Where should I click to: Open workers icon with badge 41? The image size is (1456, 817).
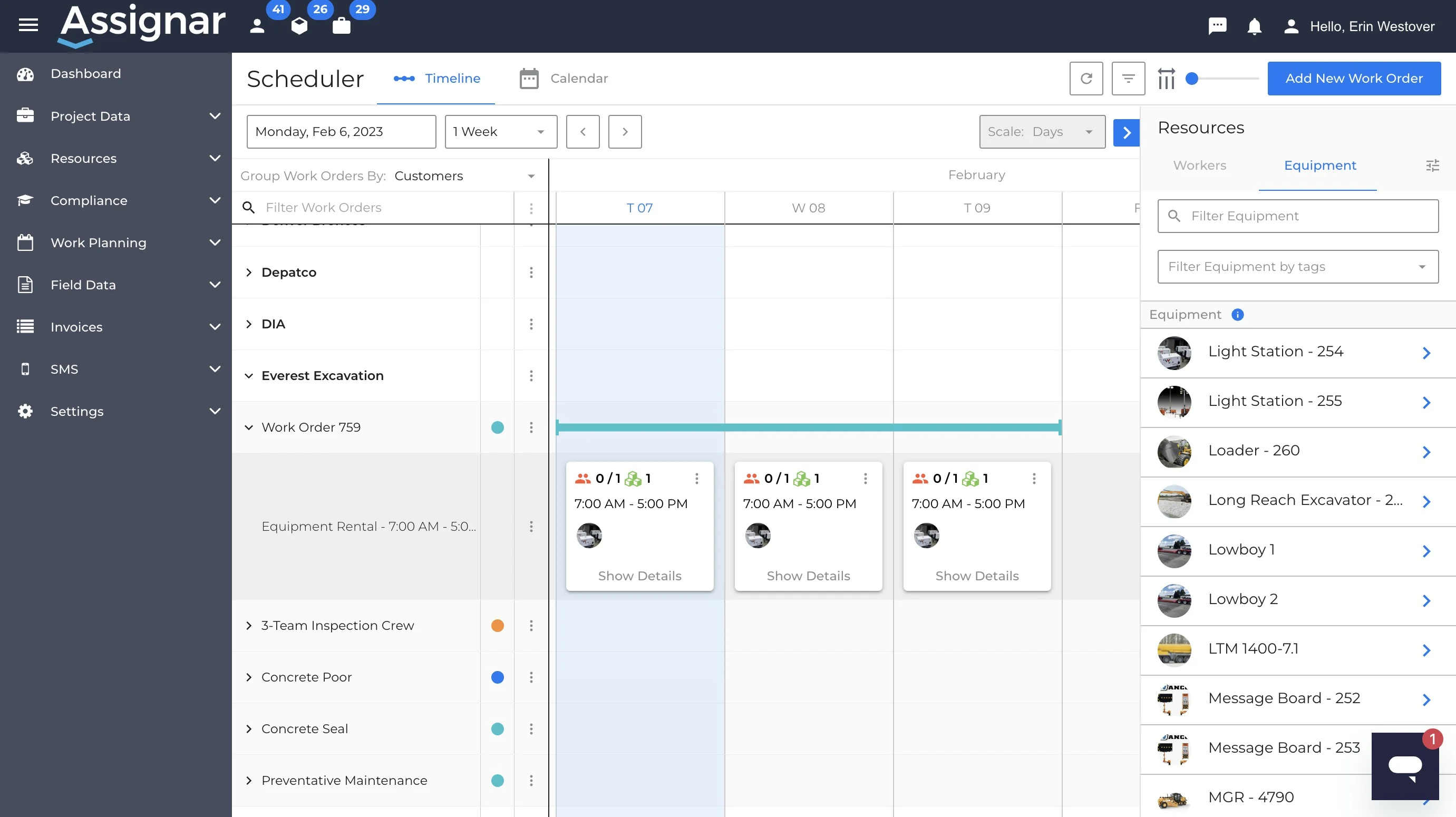tap(258, 25)
